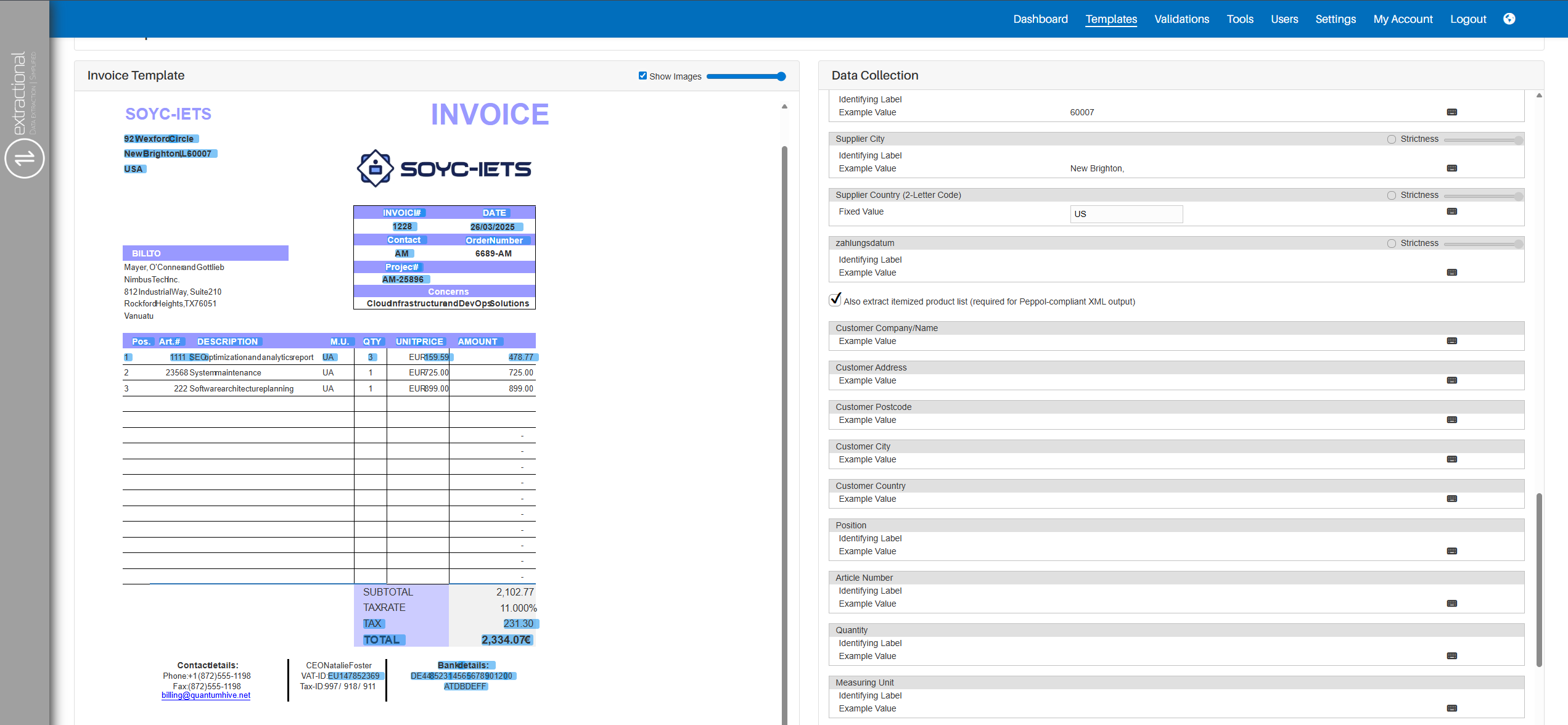Click the globe language icon in header

[x=1509, y=19]
